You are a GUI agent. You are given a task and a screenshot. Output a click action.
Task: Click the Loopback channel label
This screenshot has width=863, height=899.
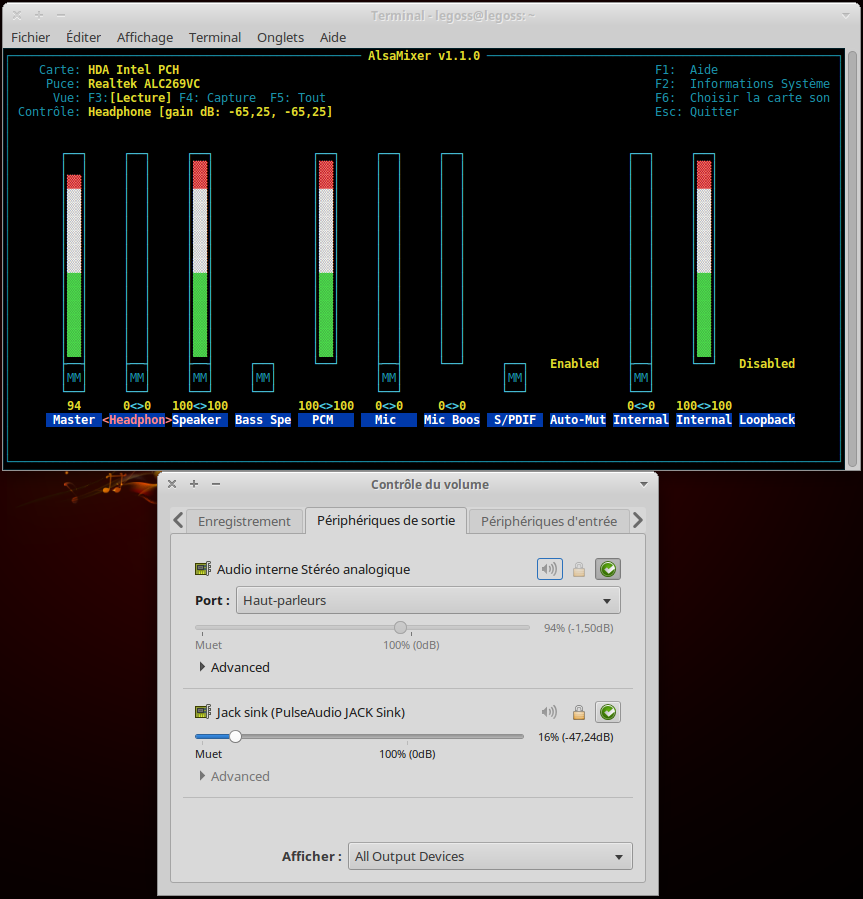click(x=767, y=420)
